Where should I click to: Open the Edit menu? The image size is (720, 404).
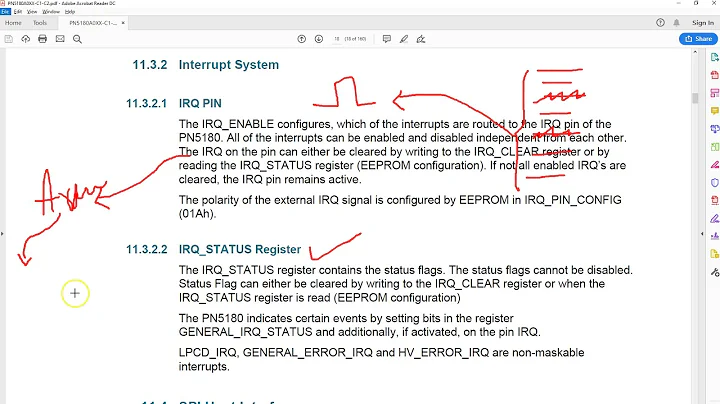(18, 11)
